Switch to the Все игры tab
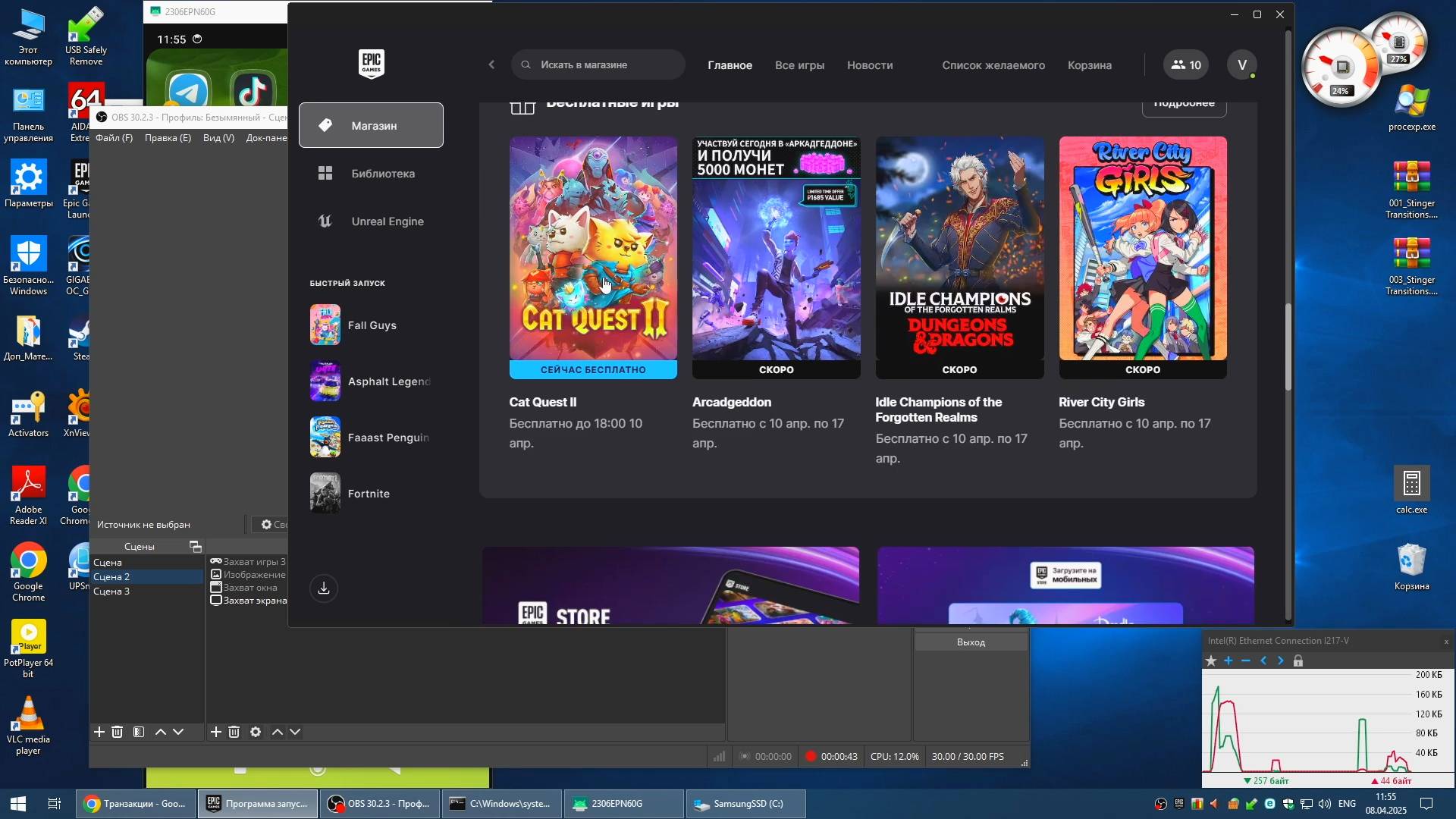This screenshot has height=819, width=1456. tap(799, 65)
